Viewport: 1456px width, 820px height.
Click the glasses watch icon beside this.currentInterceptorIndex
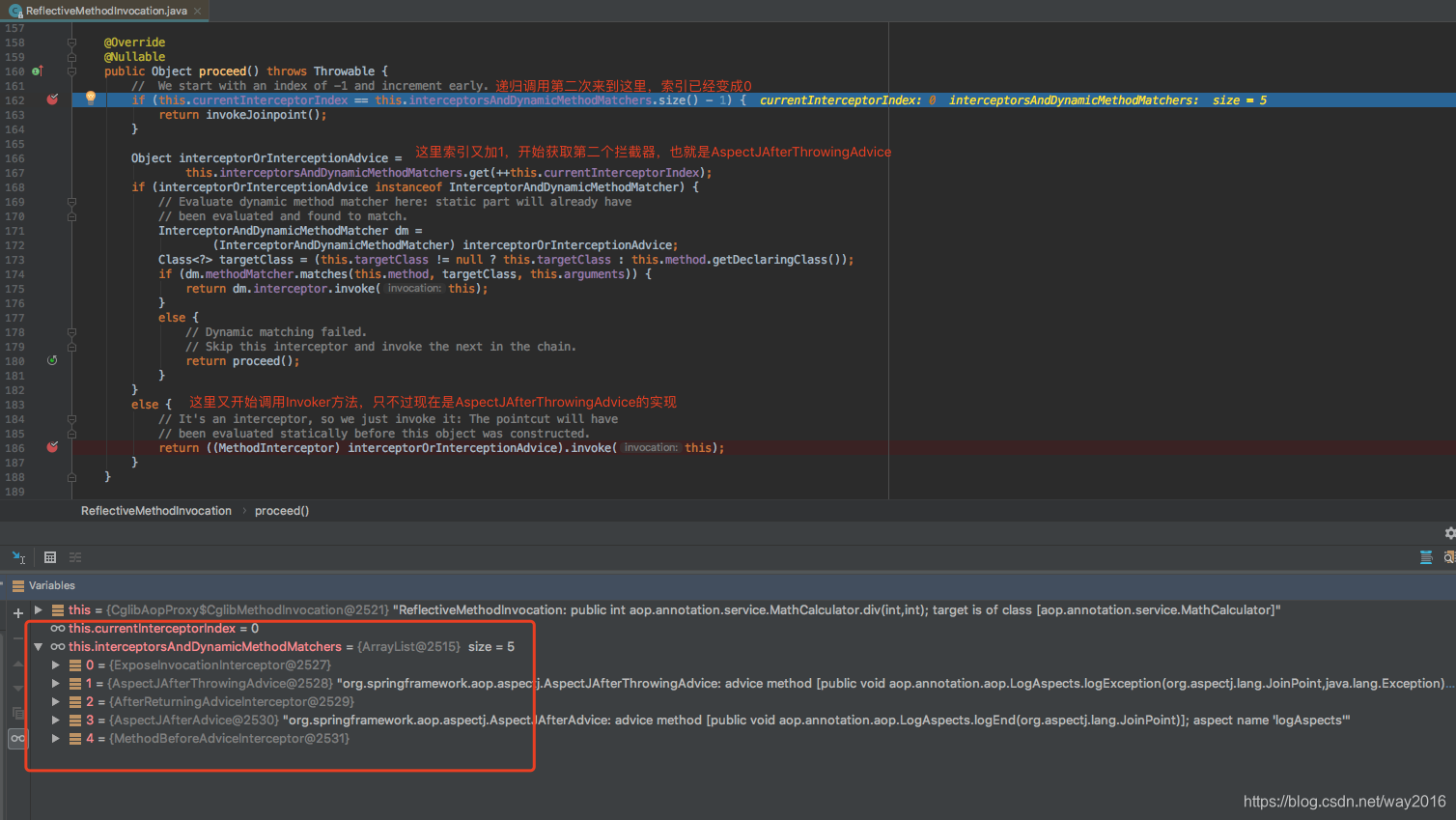[x=58, y=628]
